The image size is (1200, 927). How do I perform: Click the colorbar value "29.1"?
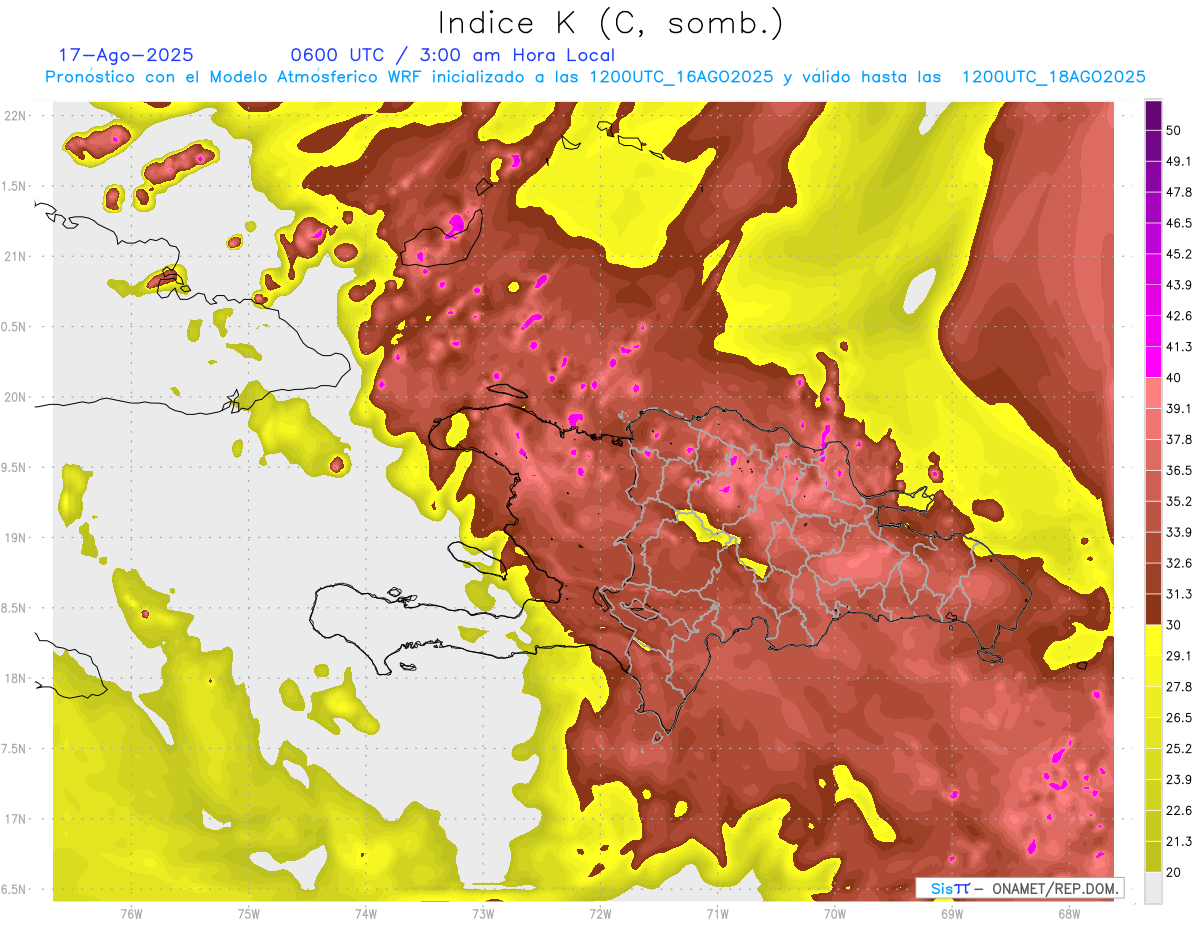[x=1179, y=656]
